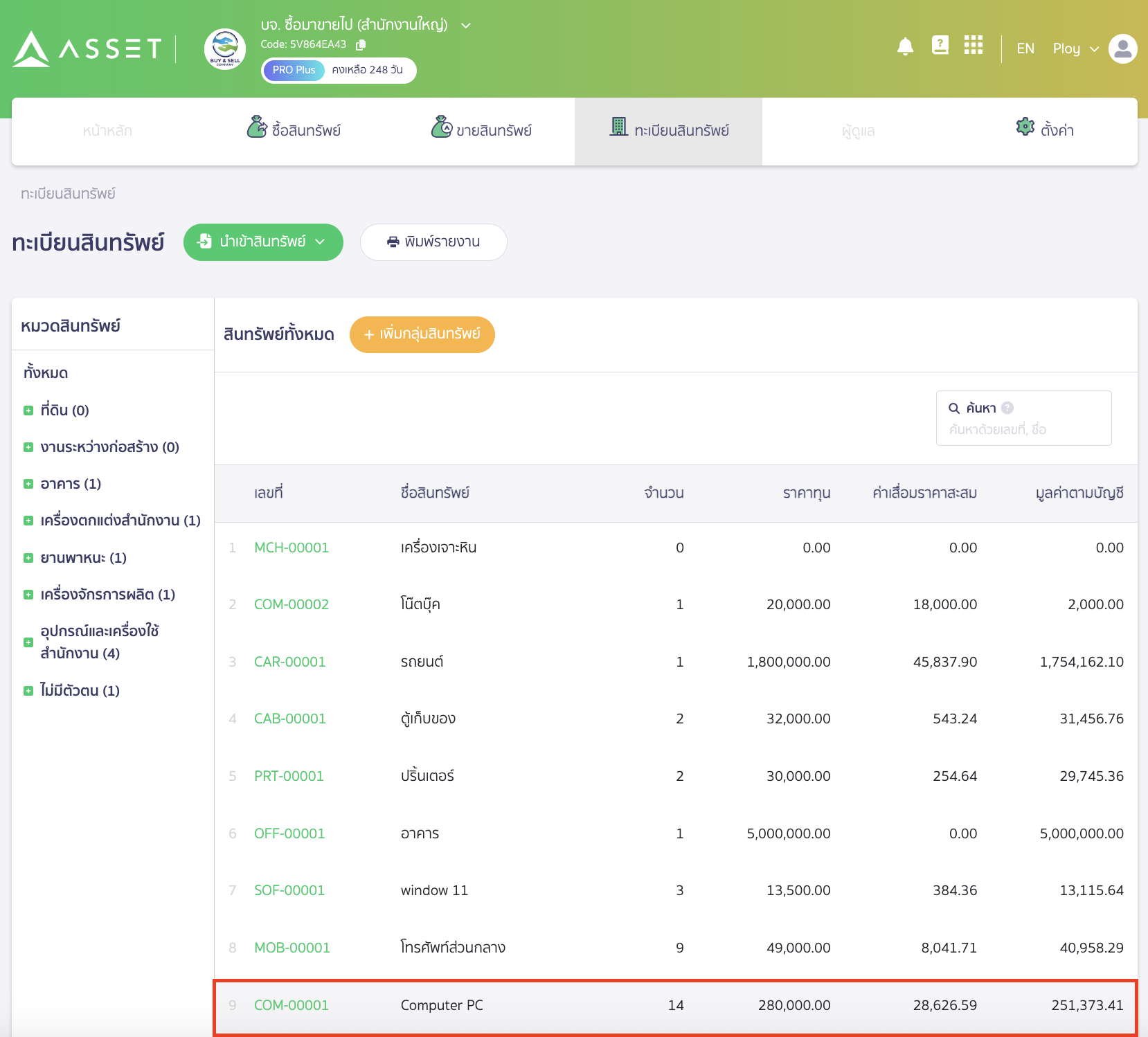Click the notification bell icon
This screenshot has height=1037, width=1148.
(x=905, y=46)
